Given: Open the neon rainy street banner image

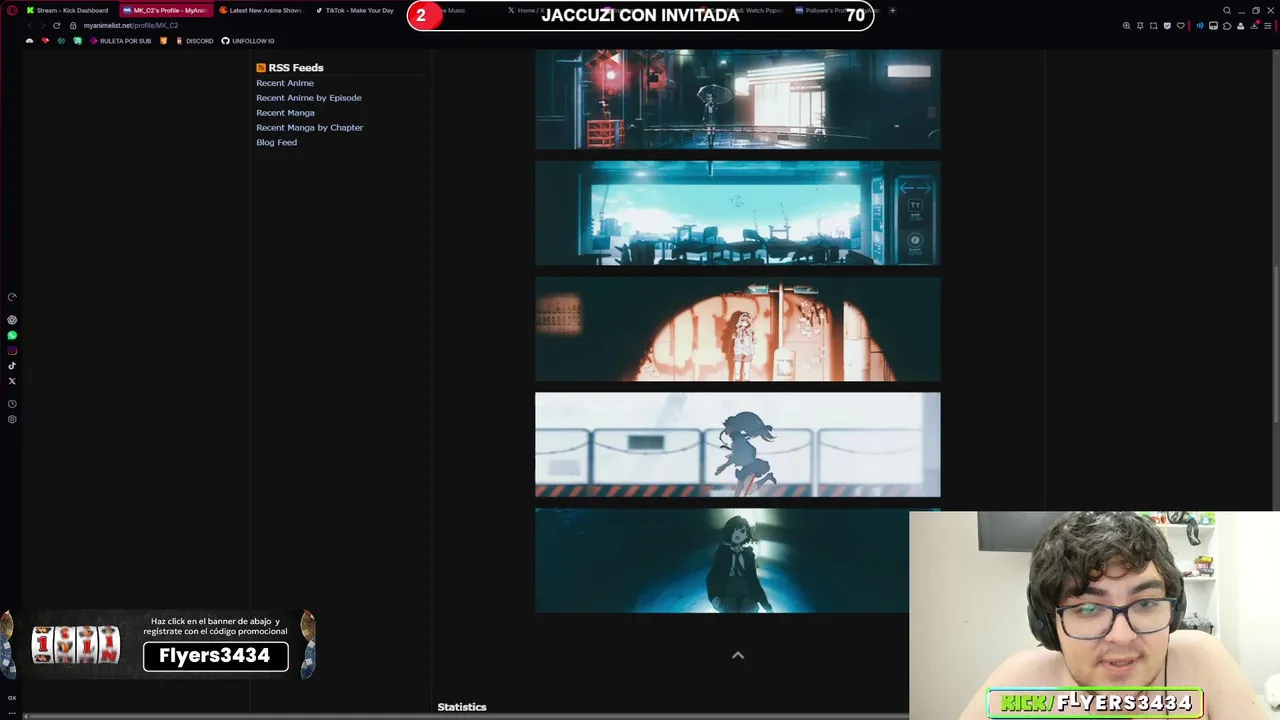Looking at the screenshot, I should pos(738,99).
